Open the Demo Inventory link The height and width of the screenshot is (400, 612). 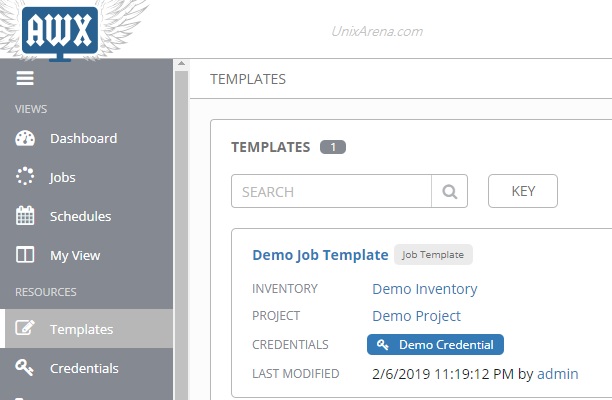(x=424, y=289)
